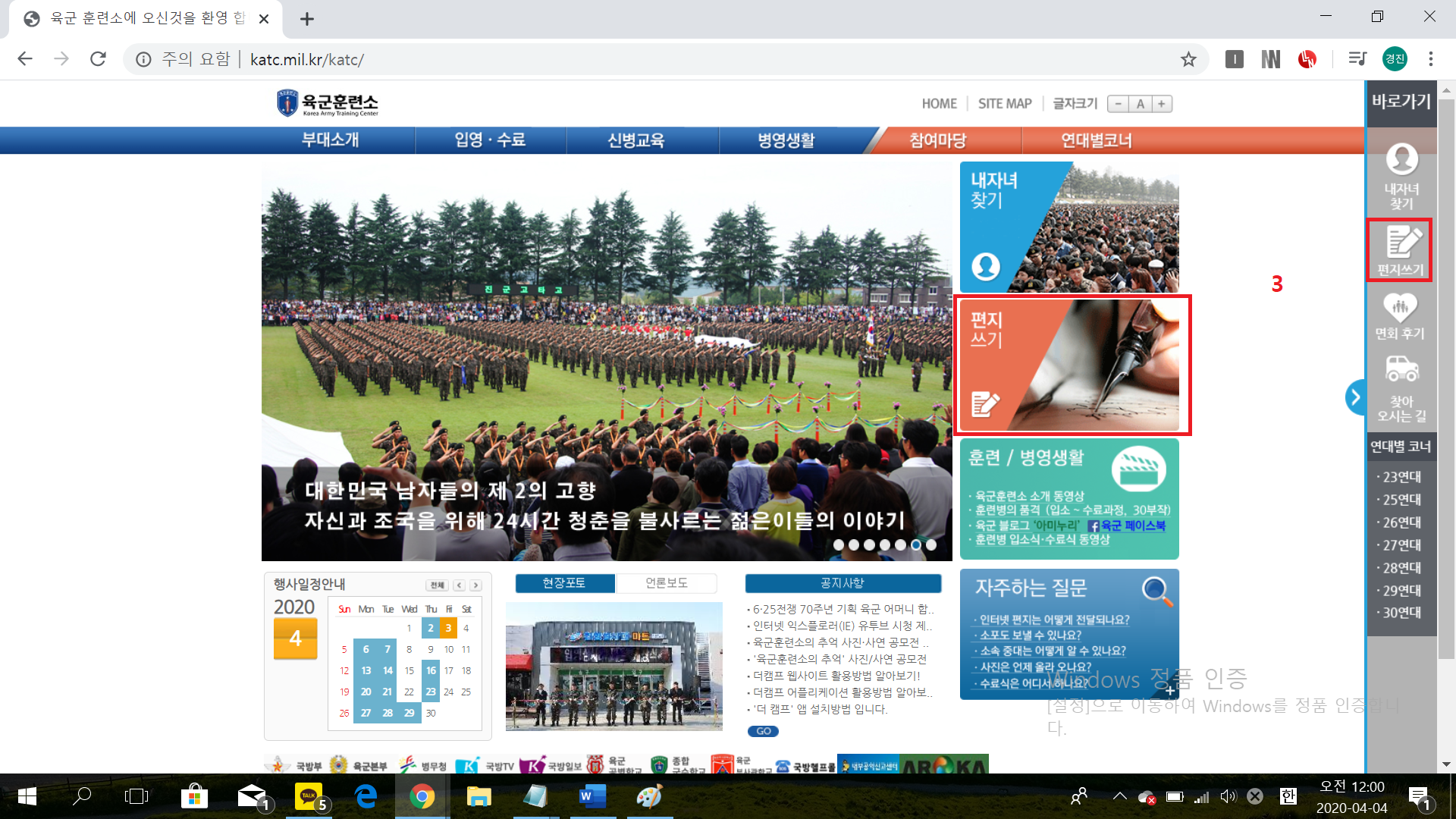The image size is (1456, 819).
Task: Open 찾아오시는 길 car icon
Action: click(x=1401, y=369)
